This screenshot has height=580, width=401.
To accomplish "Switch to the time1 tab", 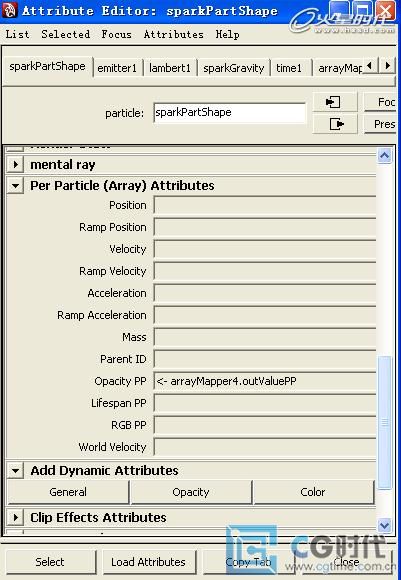I will click(289, 68).
